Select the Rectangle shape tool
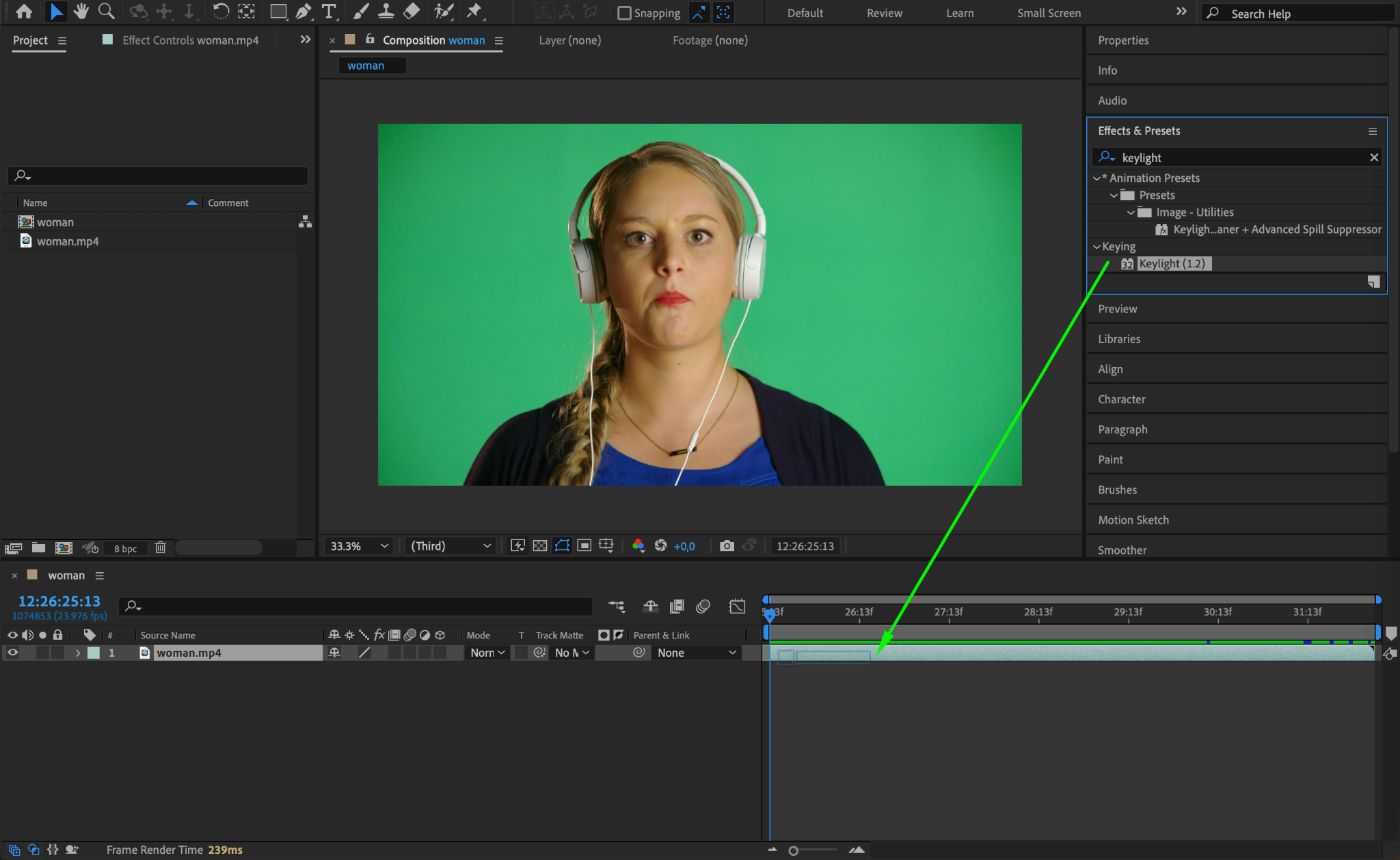The height and width of the screenshot is (860, 1400). click(278, 11)
